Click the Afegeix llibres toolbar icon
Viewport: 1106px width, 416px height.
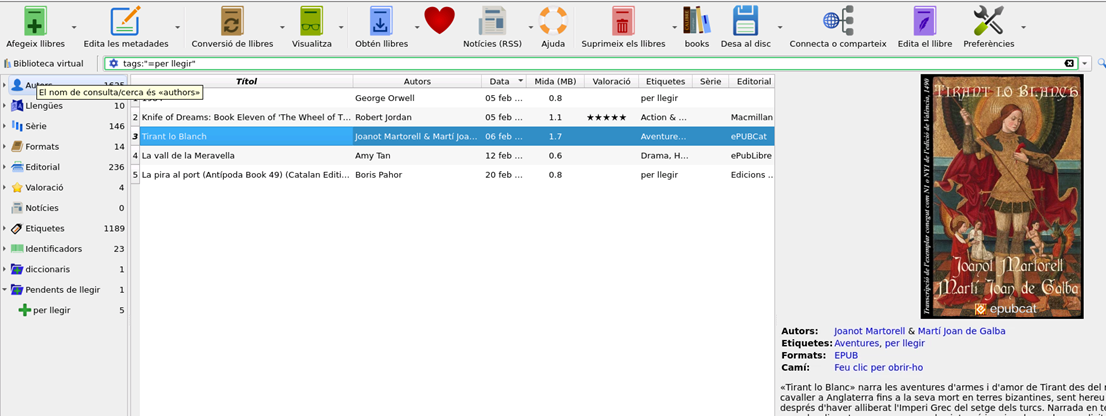click(35, 20)
